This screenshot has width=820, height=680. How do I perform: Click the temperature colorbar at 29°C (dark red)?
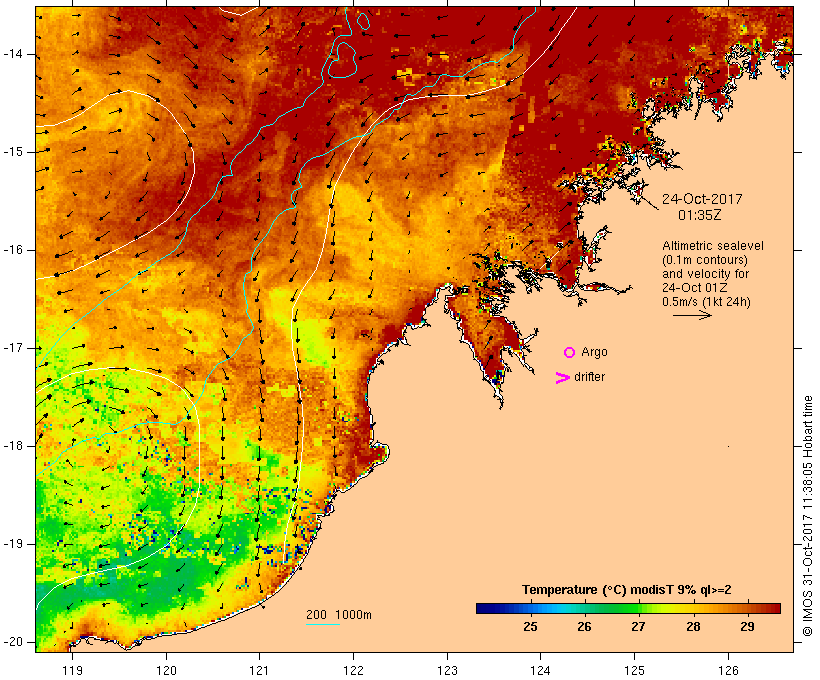click(x=747, y=608)
